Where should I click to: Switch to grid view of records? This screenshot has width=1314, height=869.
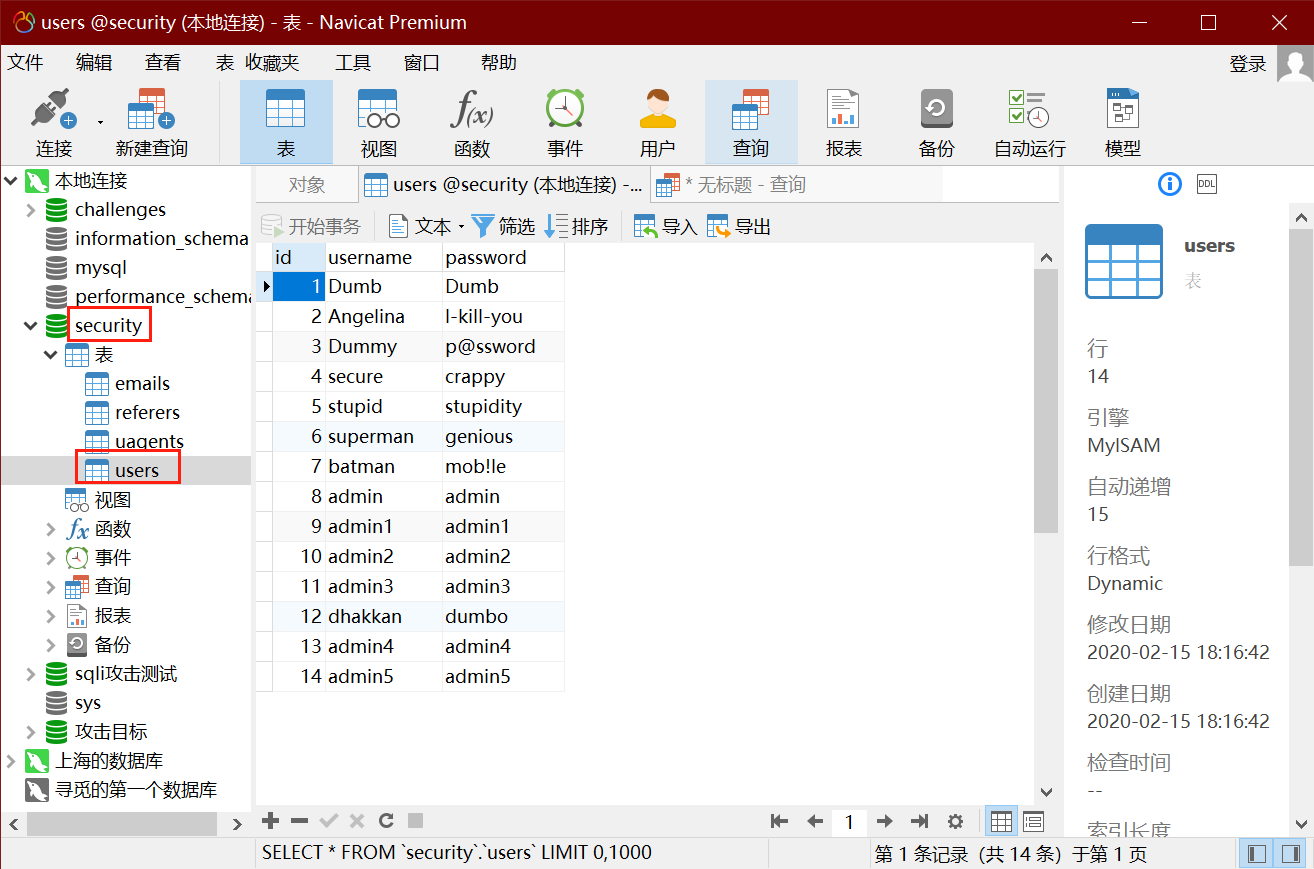tap(1001, 822)
